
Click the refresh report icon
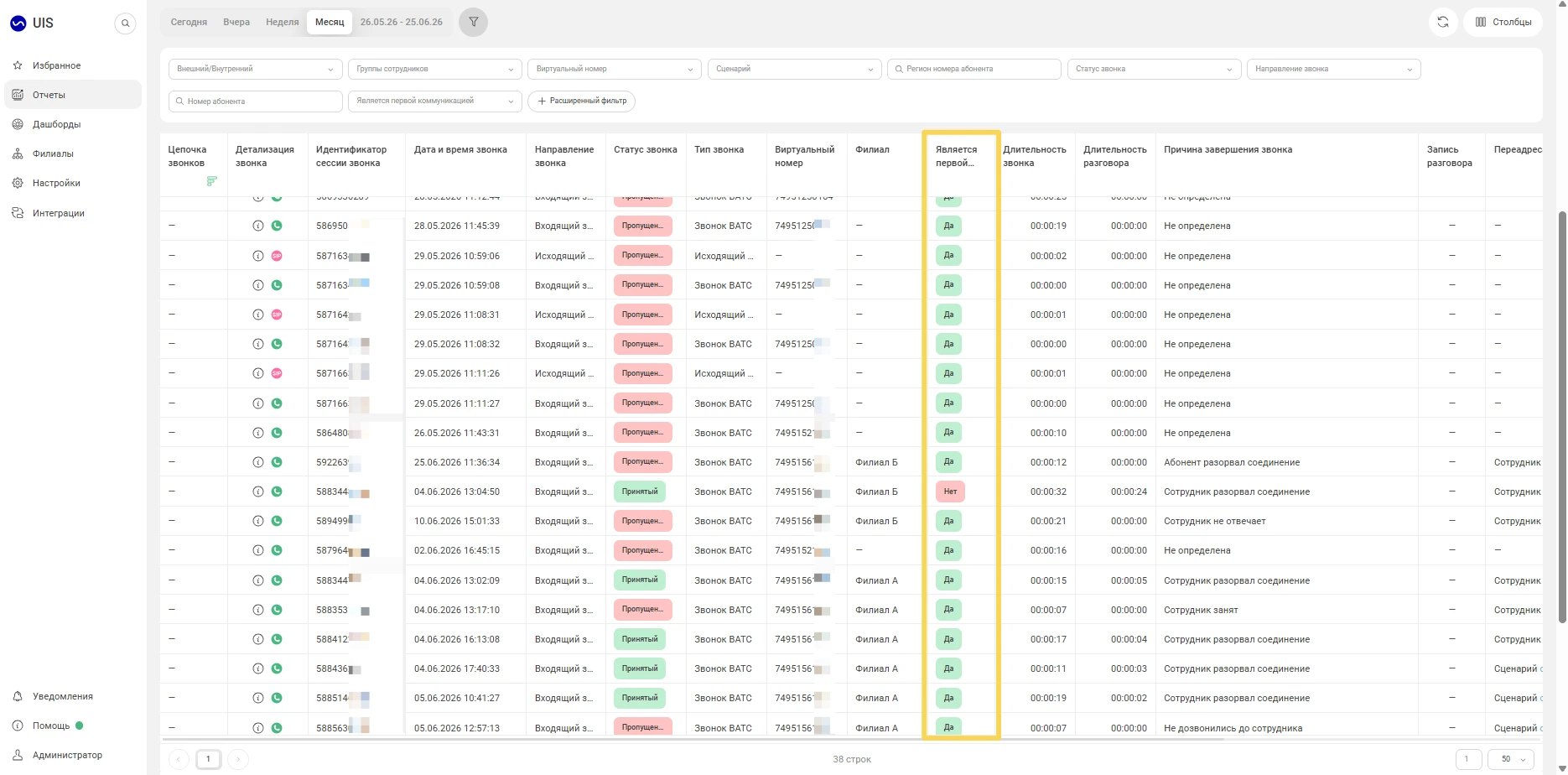[x=1443, y=22]
